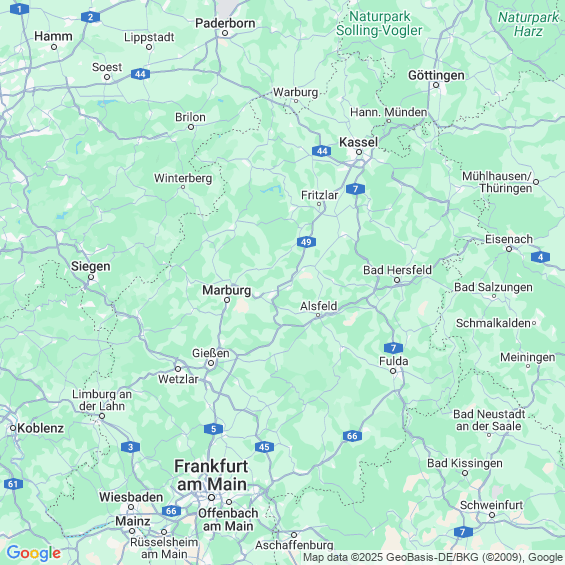Click the A45 highway shield
The height and width of the screenshot is (565, 565).
point(264,447)
